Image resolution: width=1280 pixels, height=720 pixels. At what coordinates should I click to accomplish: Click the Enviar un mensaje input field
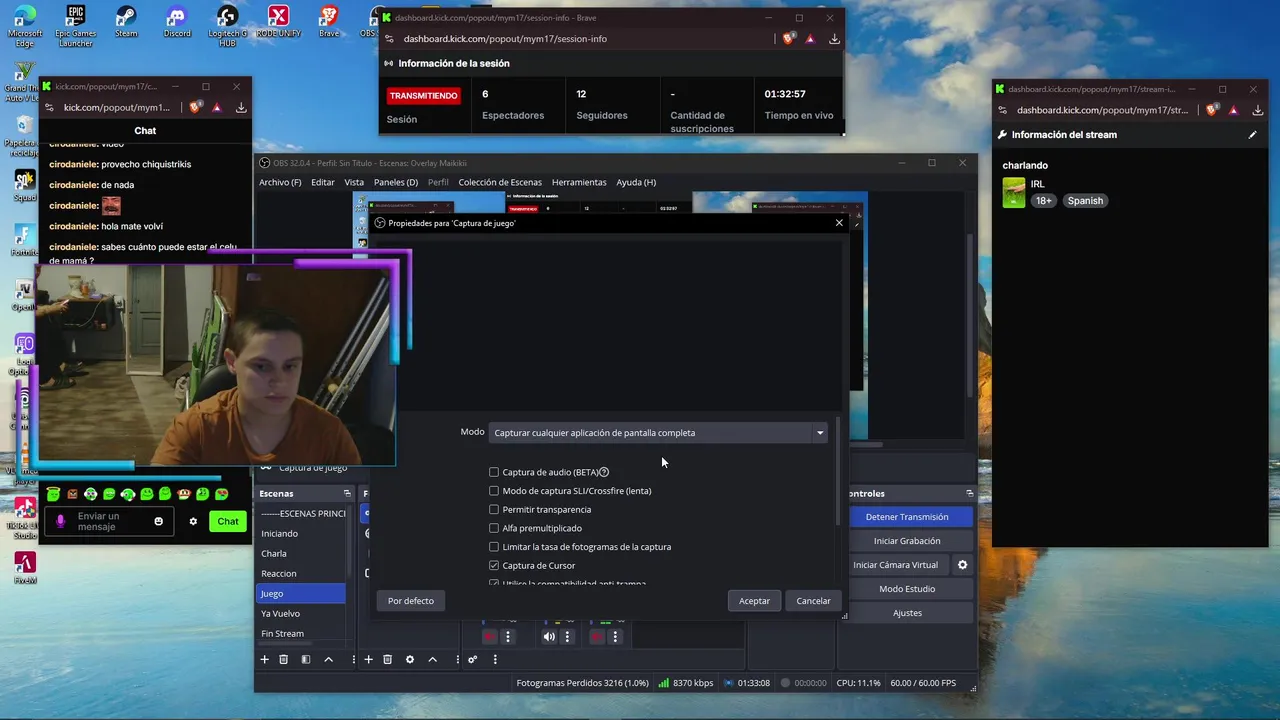[108, 521]
